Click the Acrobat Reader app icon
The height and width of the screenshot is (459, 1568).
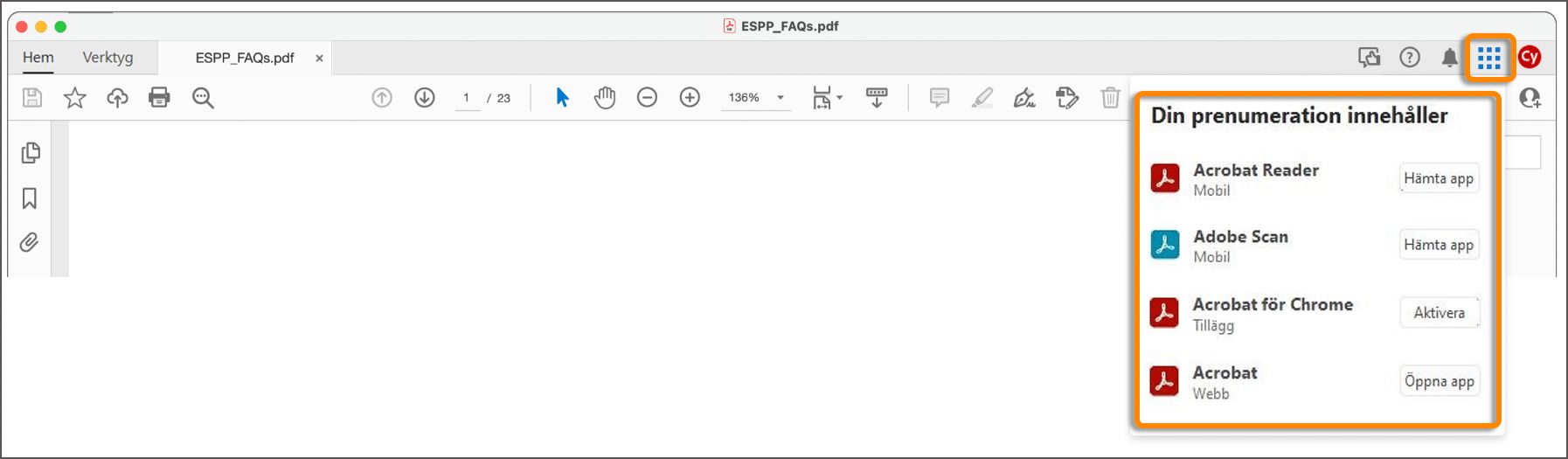point(1165,177)
